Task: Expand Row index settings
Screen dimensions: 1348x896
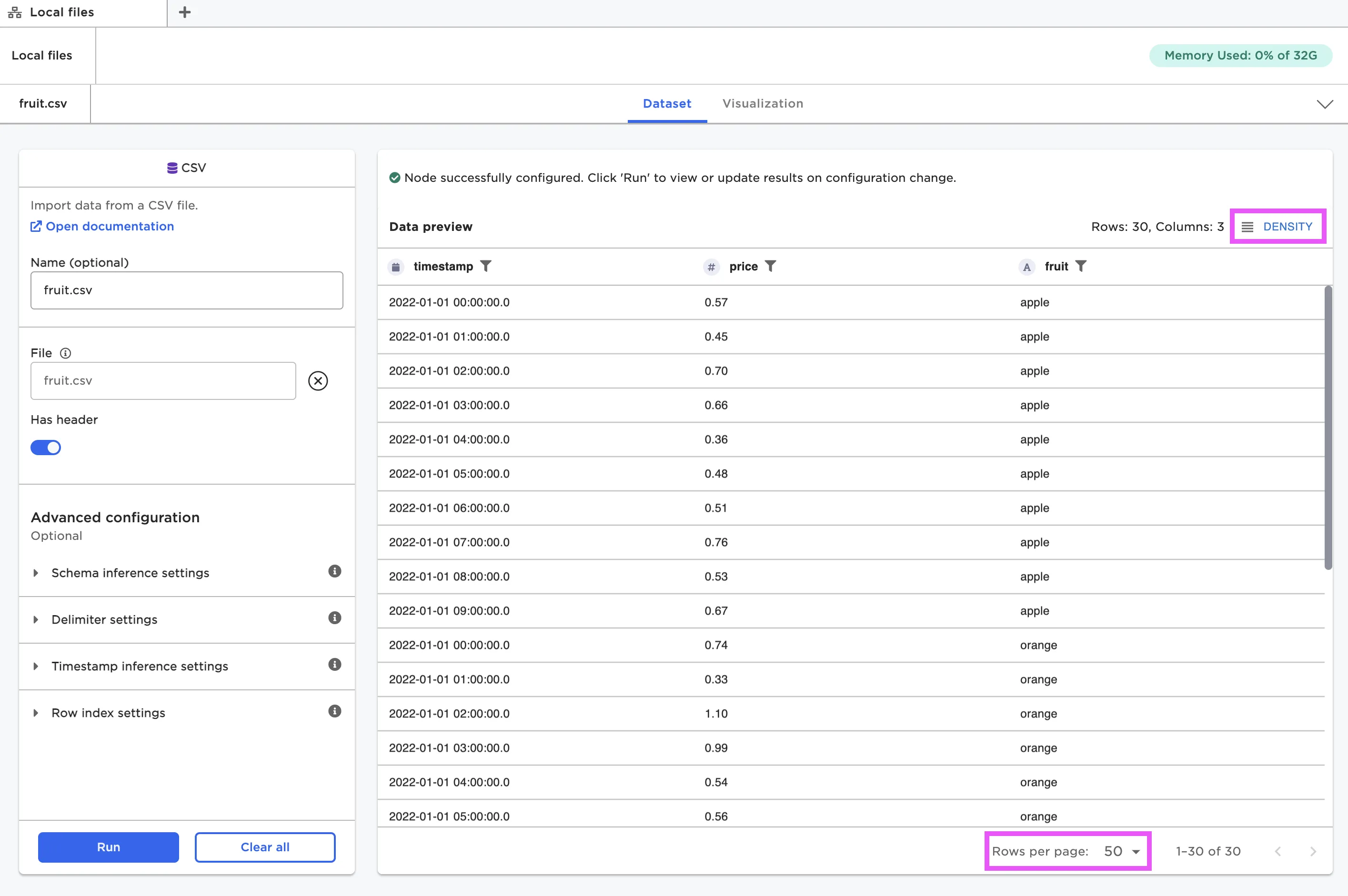Action: [108, 713]
